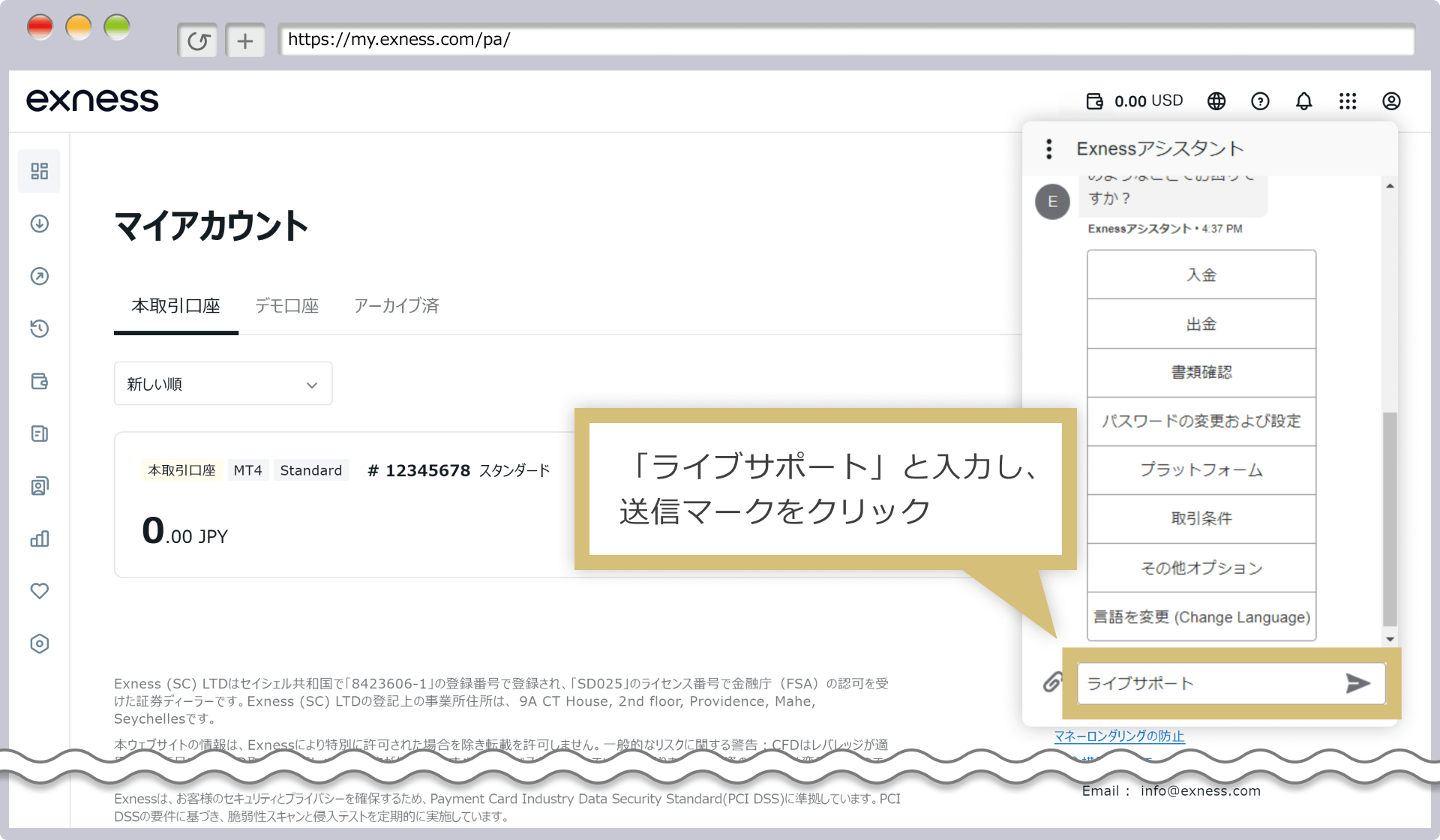Screen dimensions: 1440x840
Task: Click the chat scrollbar down arrow
Action: pyautogui.click(x=1390, y=639)
